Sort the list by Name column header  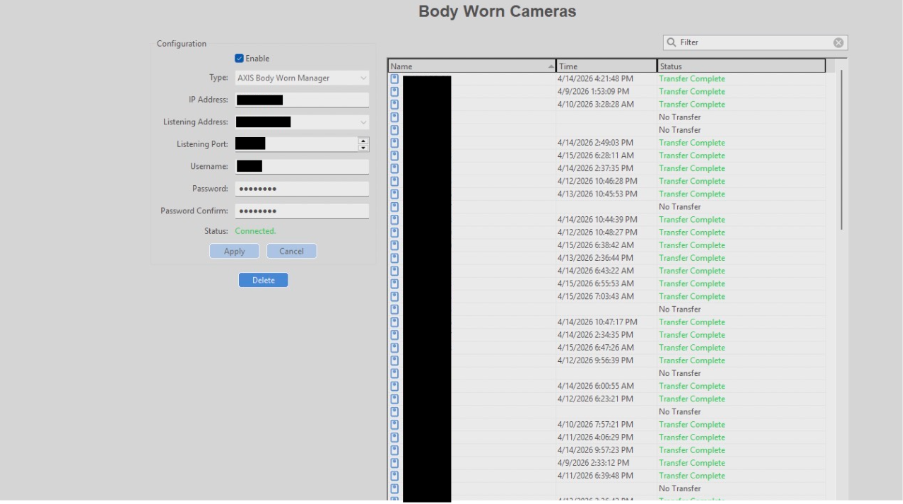[x=471, y=66]
